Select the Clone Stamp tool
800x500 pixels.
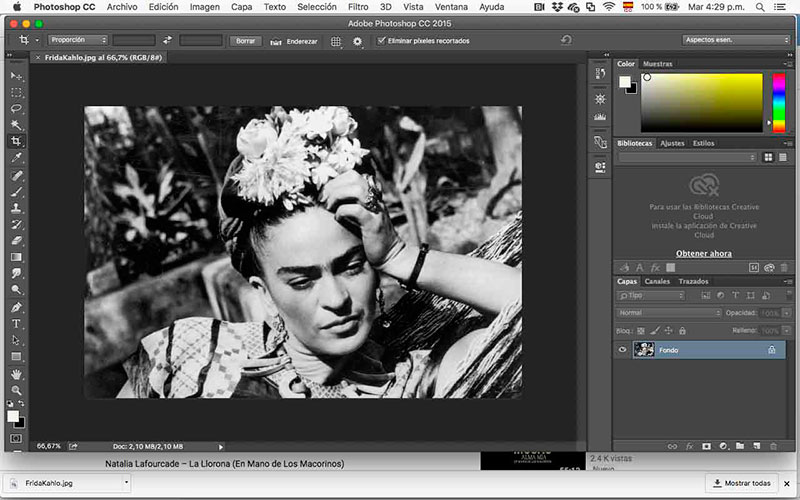(16, 208)
